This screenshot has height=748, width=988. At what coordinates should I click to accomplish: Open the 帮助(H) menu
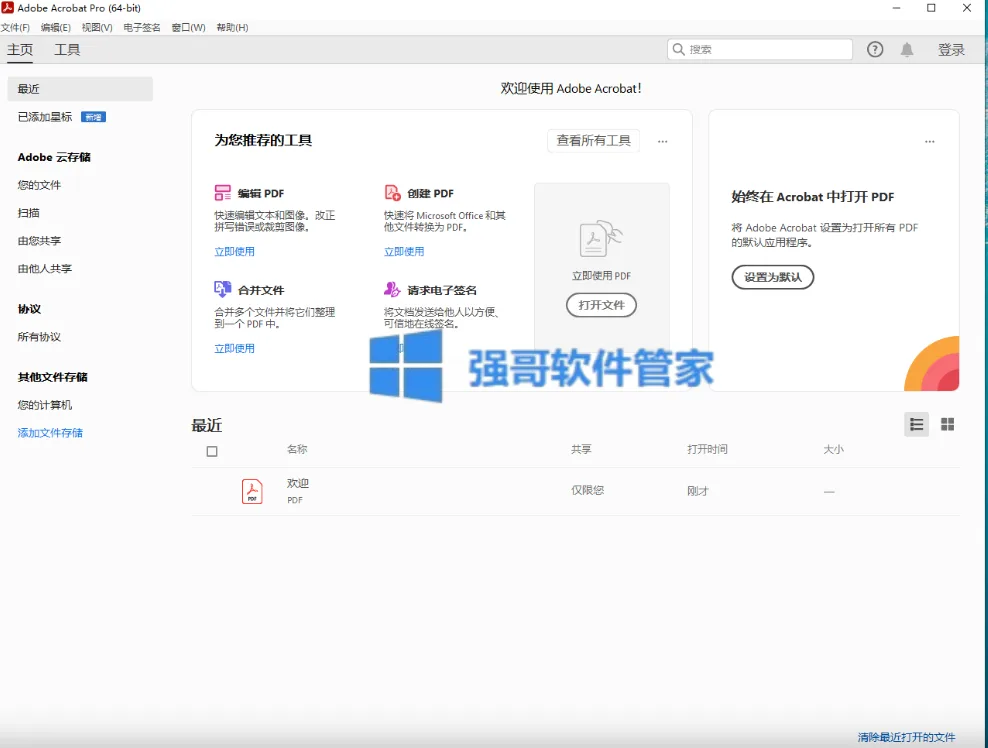(232, 28)
